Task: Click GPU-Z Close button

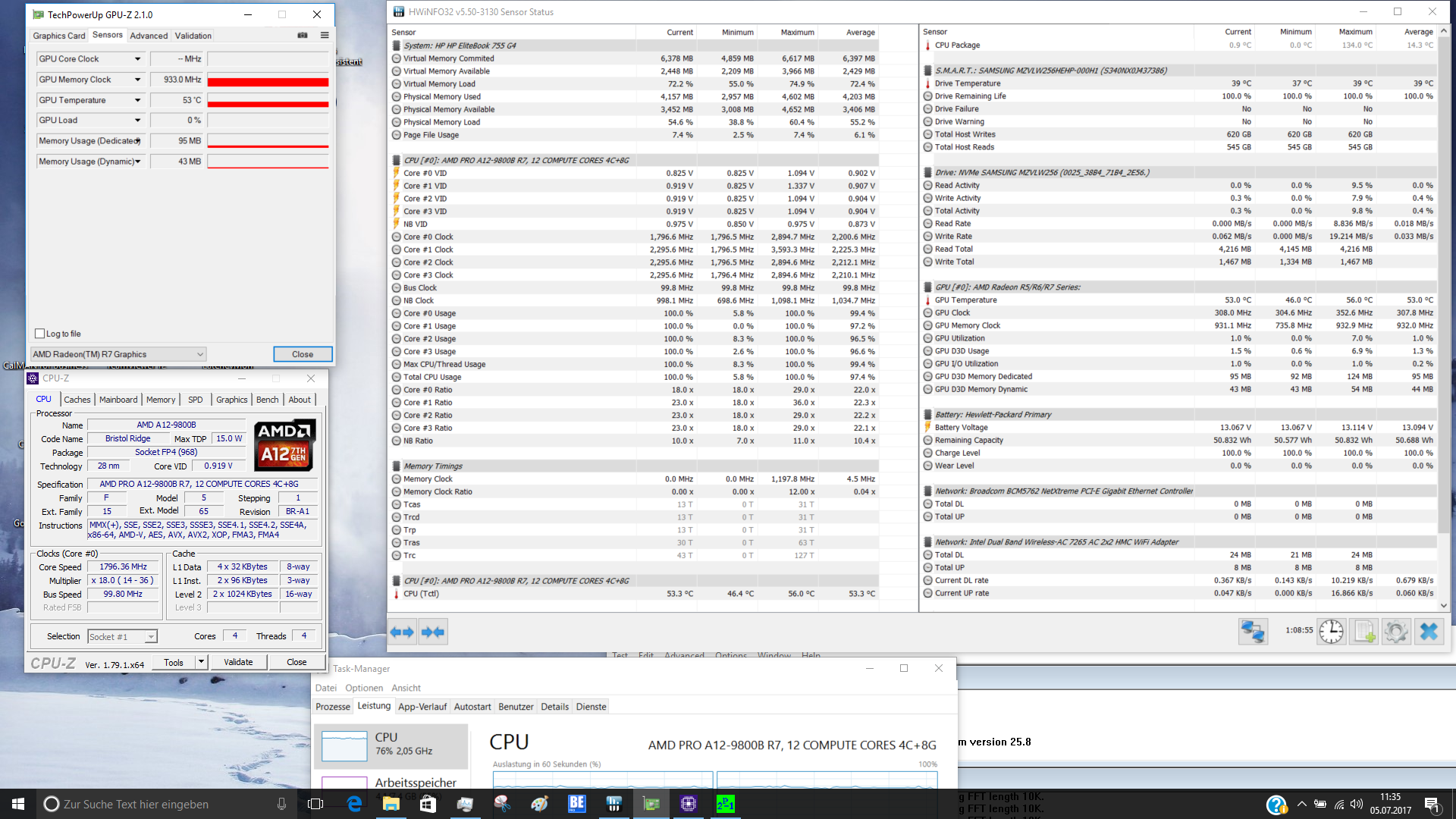Action: (x=302, y=354)
